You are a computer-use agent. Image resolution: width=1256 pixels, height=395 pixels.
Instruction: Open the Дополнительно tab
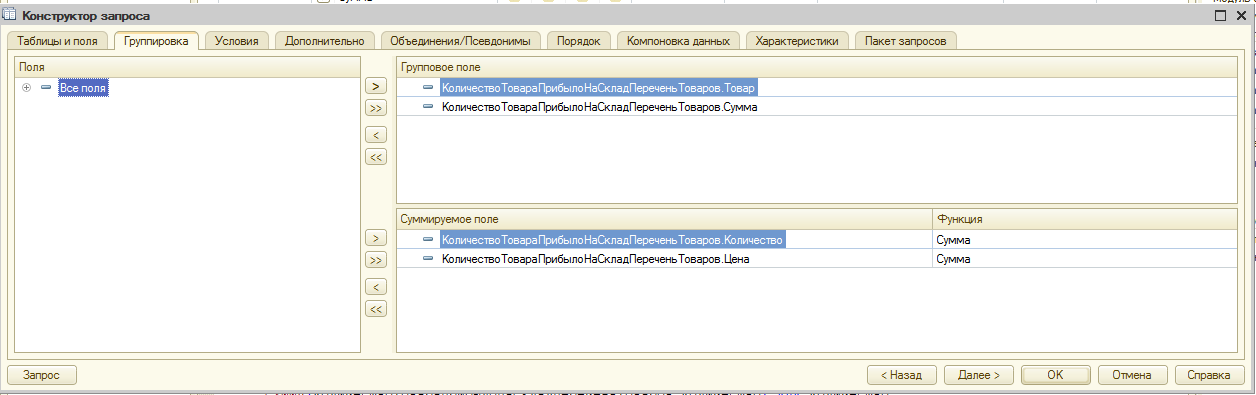coord(325,41)
